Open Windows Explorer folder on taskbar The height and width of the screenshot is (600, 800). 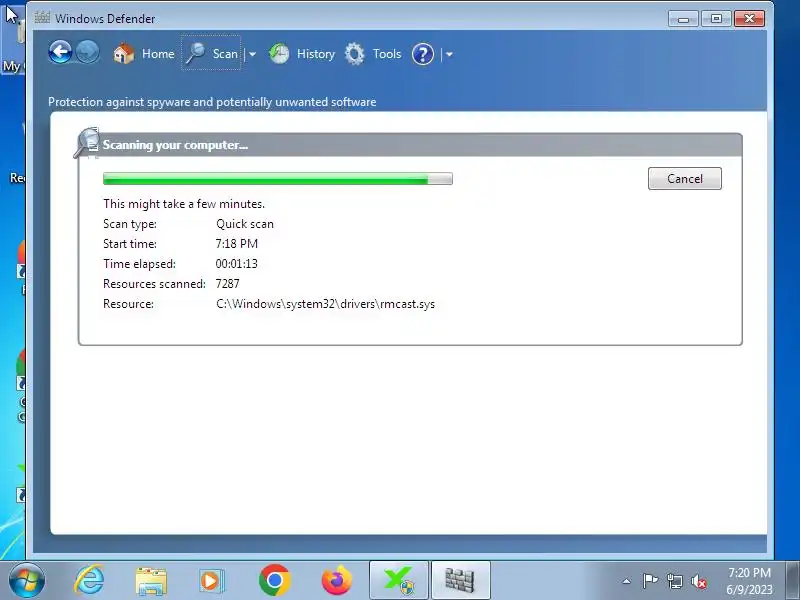click(151, 581)
